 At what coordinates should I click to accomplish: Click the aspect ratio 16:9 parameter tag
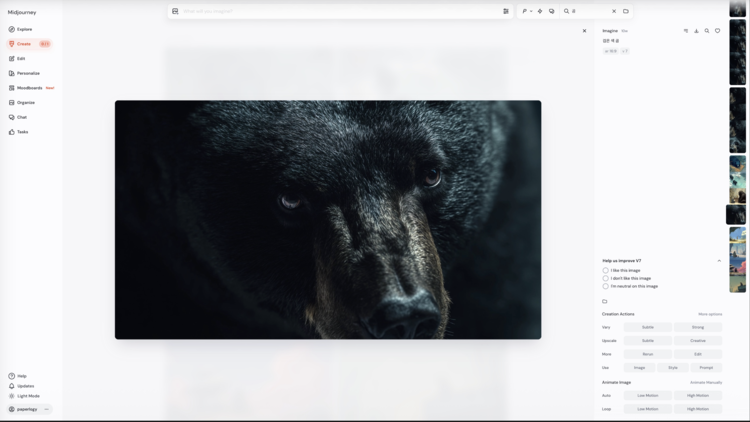click(x=610, y=51)
